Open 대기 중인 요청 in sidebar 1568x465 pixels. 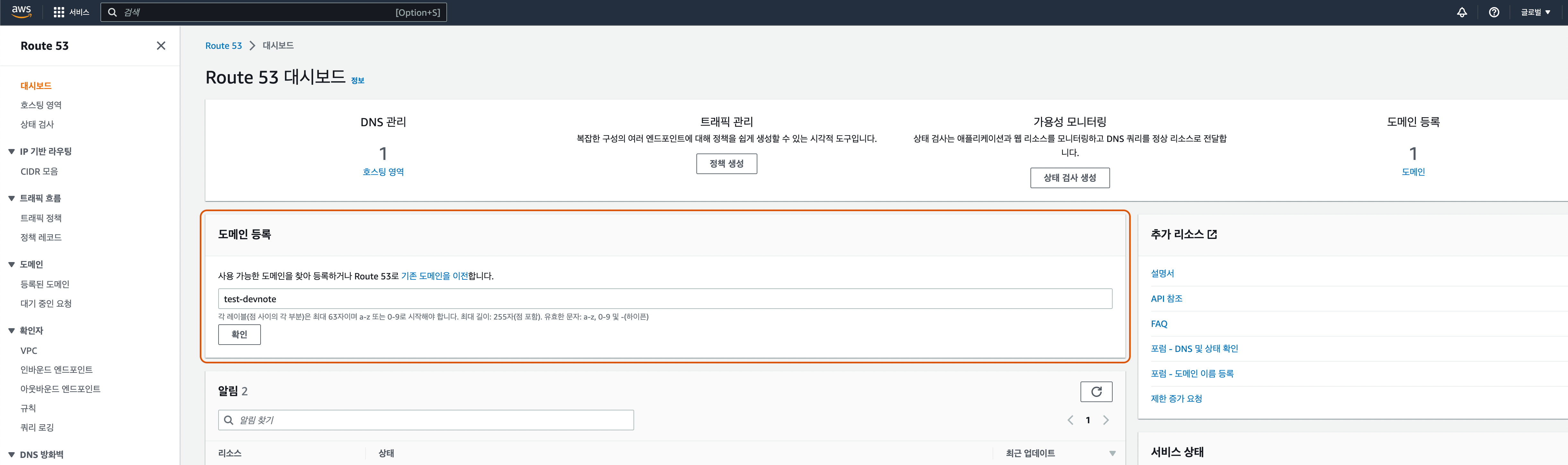[46, 303]
